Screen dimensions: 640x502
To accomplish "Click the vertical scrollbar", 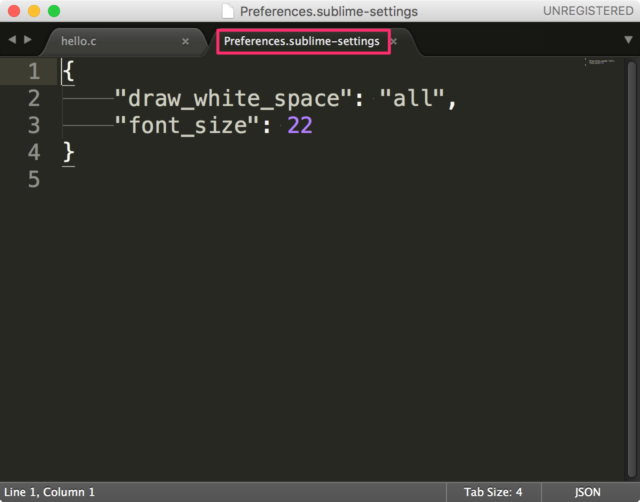I will pyautogui.click(x=632, y=269).
